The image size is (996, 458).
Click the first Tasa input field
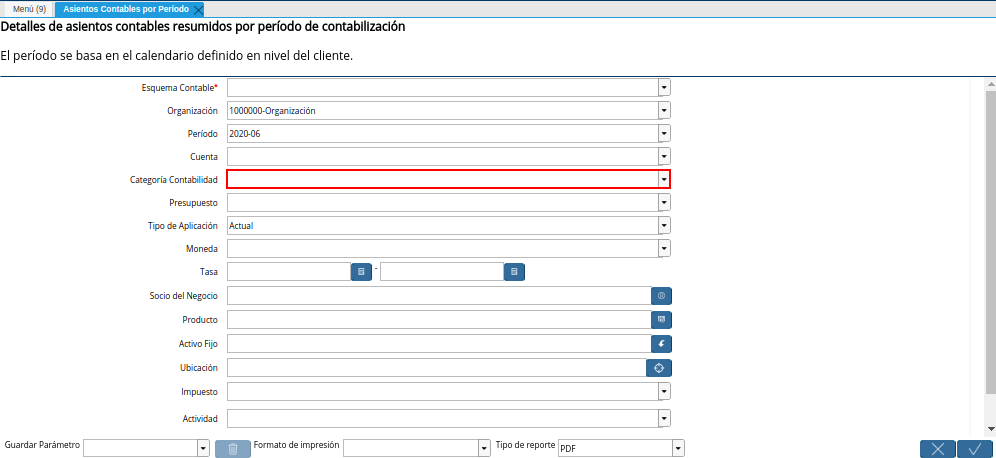point(289,272)
